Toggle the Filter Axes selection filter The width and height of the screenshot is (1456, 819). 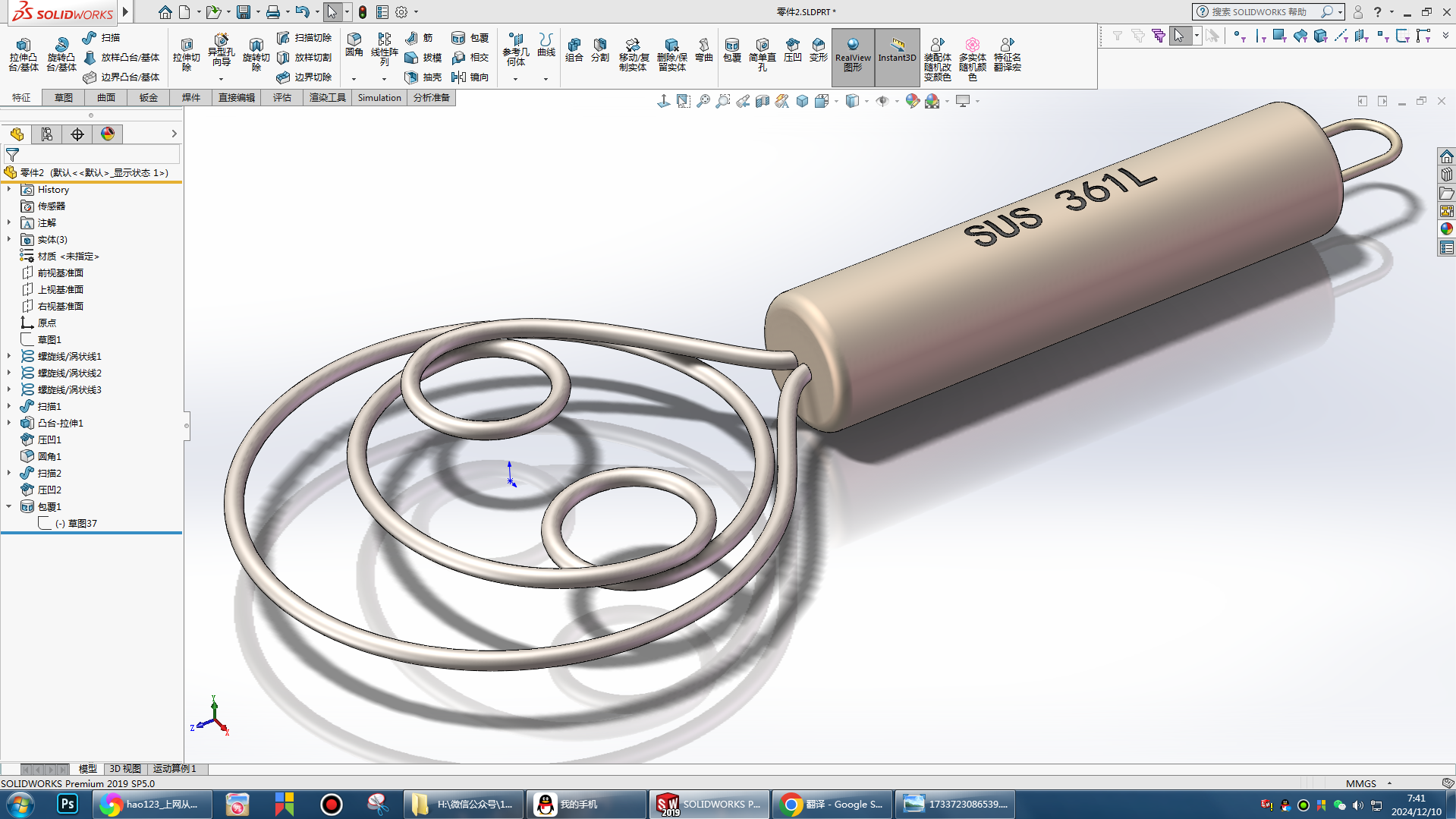[1341, 36]
